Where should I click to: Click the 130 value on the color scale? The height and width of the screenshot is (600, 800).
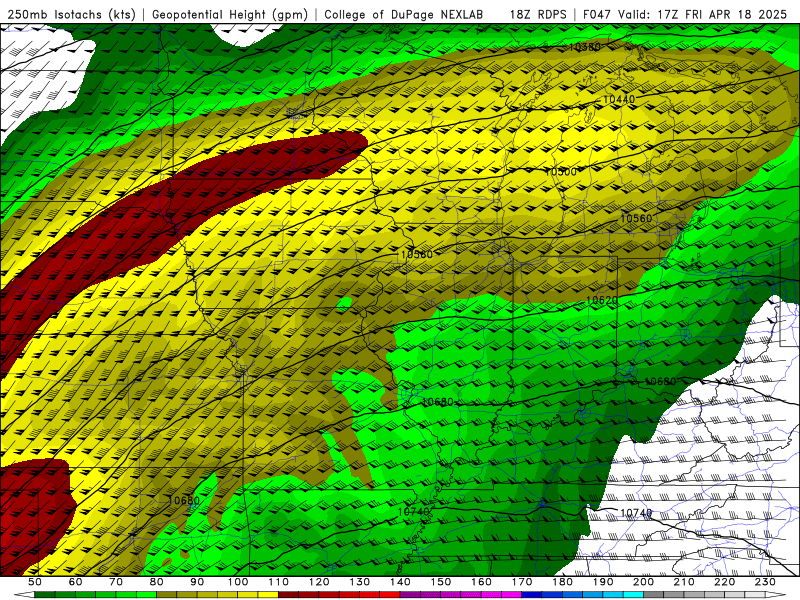click(x=360, y=582)
